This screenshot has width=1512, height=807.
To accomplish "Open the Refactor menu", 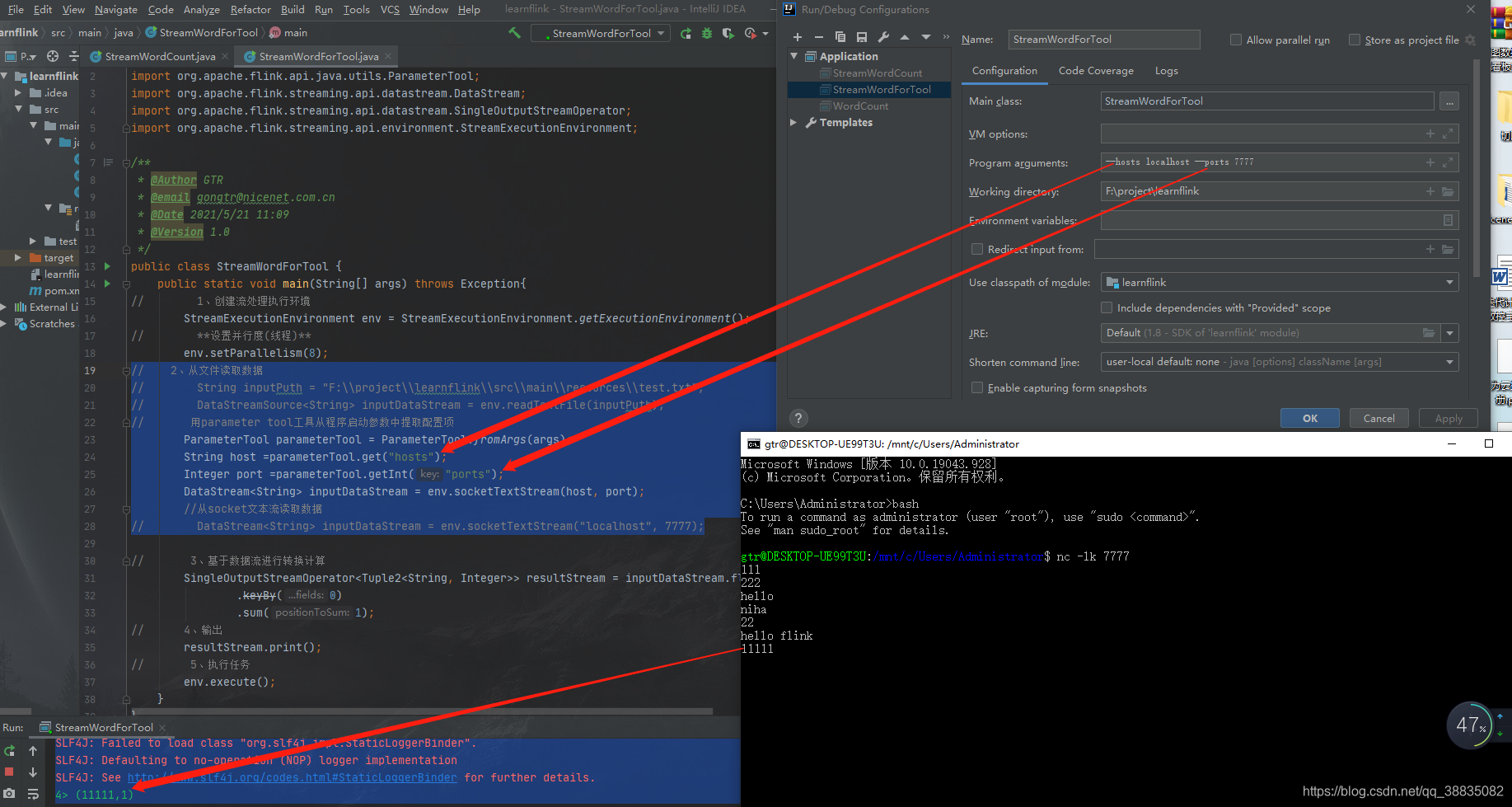I will click(x=250, y=9).
